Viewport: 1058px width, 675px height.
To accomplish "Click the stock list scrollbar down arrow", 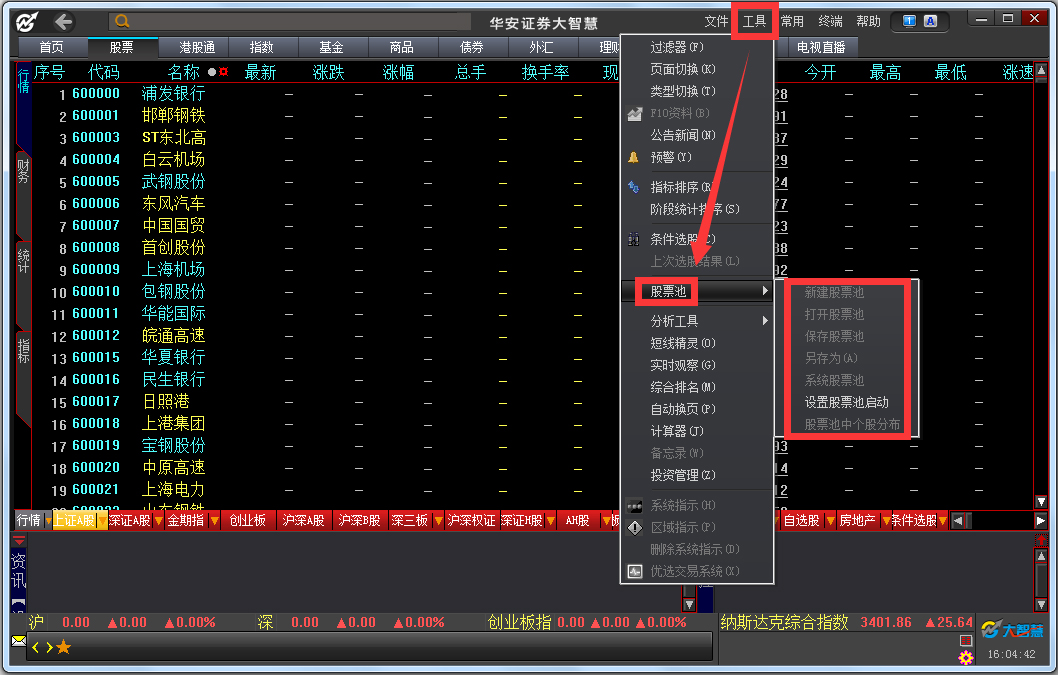I will (1041, 502).
